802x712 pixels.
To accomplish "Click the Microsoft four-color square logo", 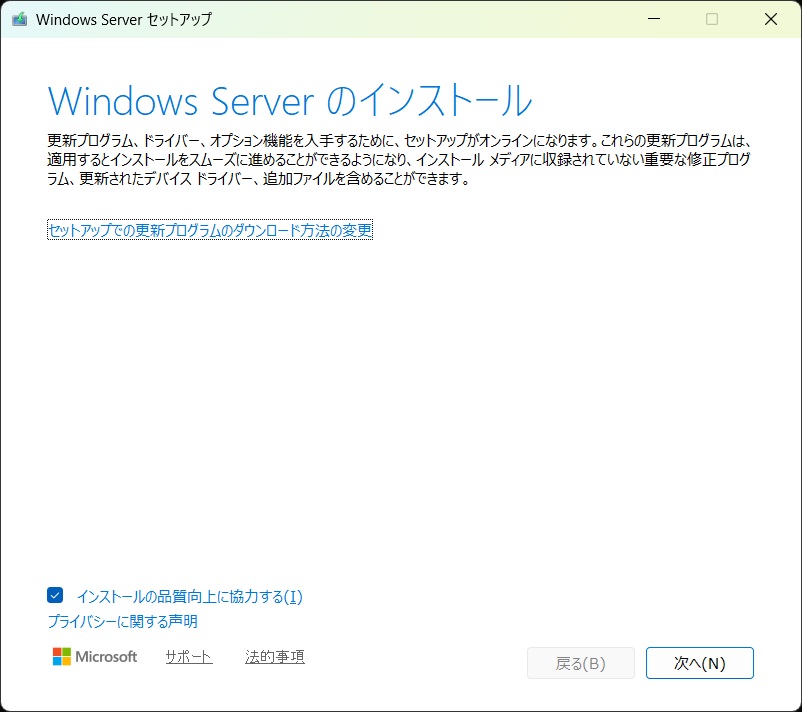I will [x=62, y=657].
